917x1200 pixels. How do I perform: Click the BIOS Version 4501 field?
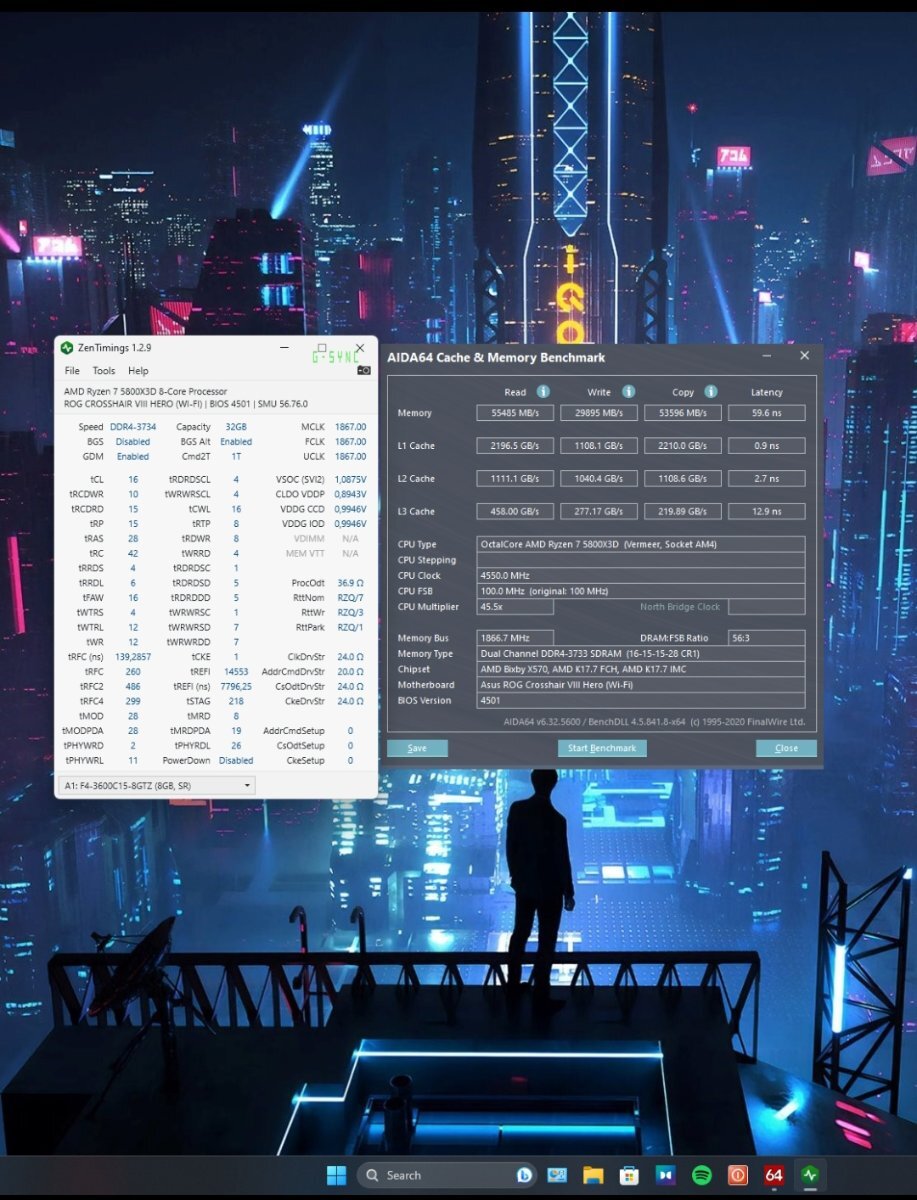(x=641, y=701)
